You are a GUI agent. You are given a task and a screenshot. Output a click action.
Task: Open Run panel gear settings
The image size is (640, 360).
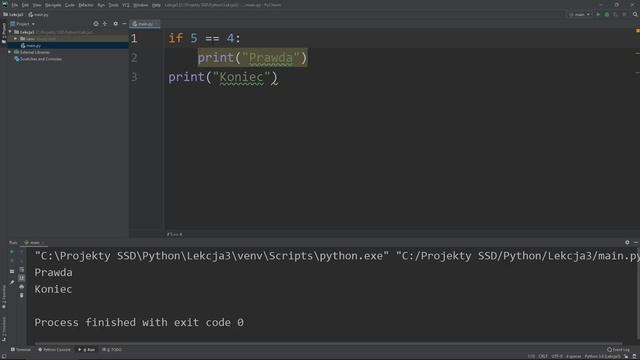[x=627, y=242]
